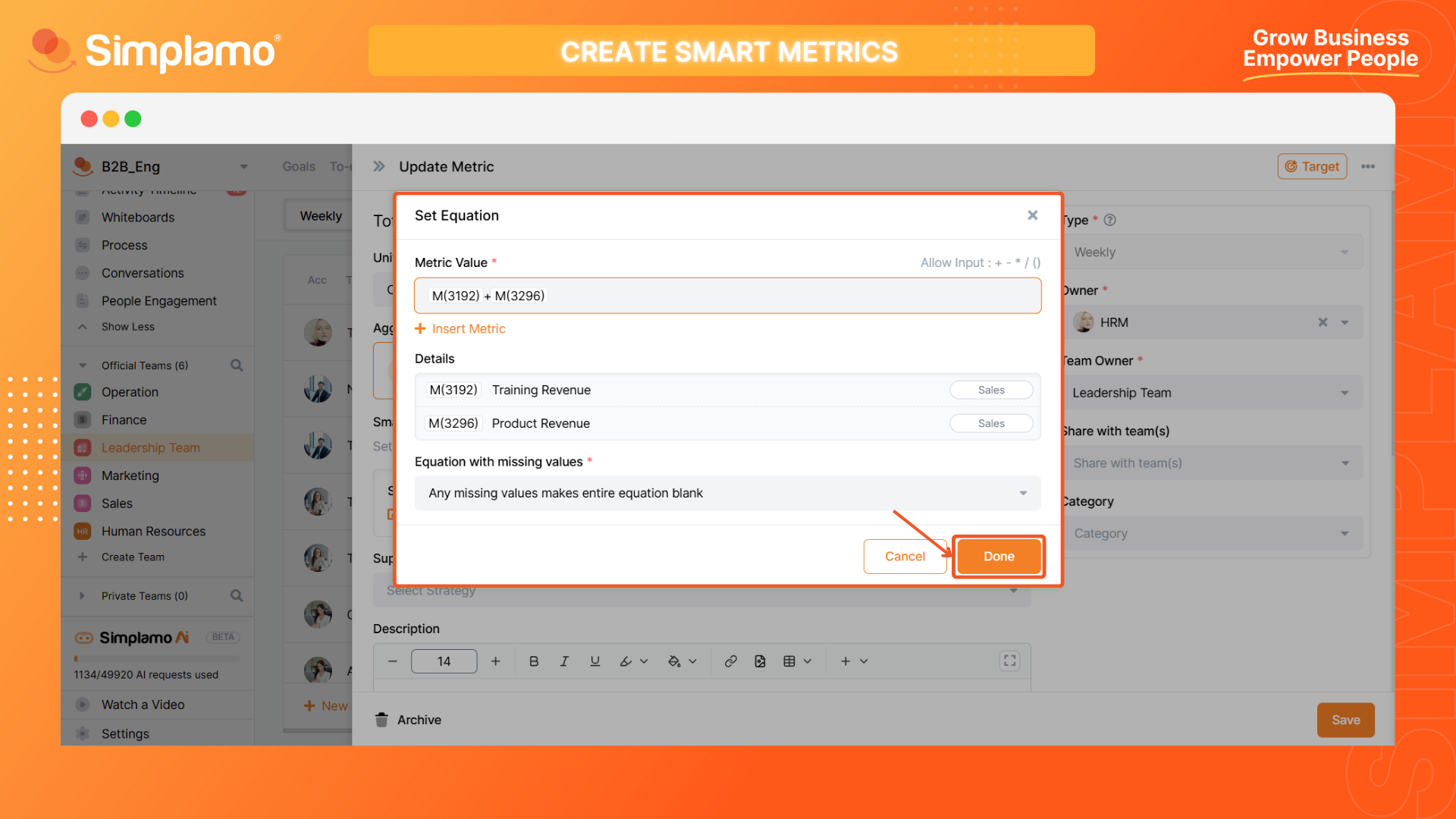Screen dimensions: 1456x819
Task: Select the Finance team
Action: coord(124,419)
